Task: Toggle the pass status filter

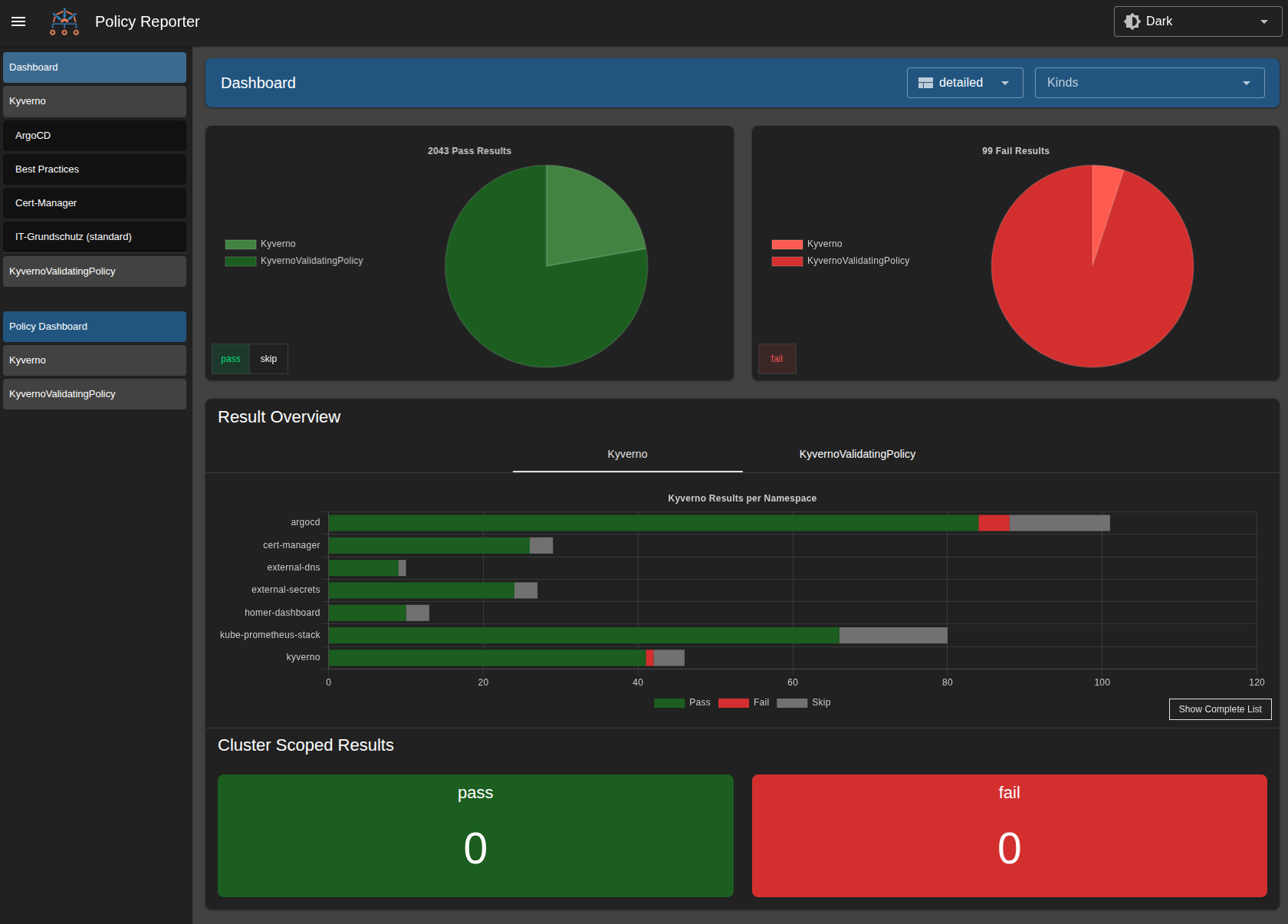Action: 231,359
